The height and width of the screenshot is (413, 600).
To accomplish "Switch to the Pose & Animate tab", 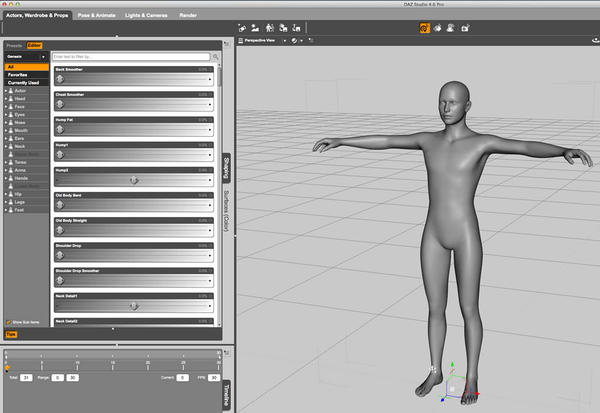I will (94, 16).
